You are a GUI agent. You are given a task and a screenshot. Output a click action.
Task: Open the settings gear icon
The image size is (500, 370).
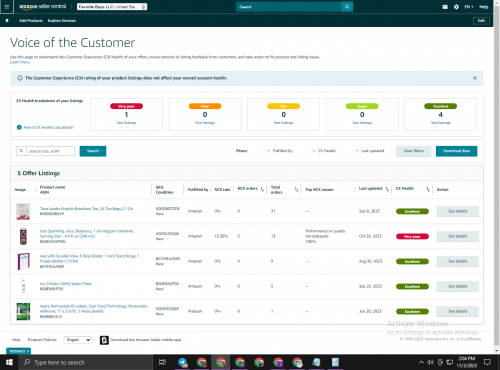click(x=456, y=7)
